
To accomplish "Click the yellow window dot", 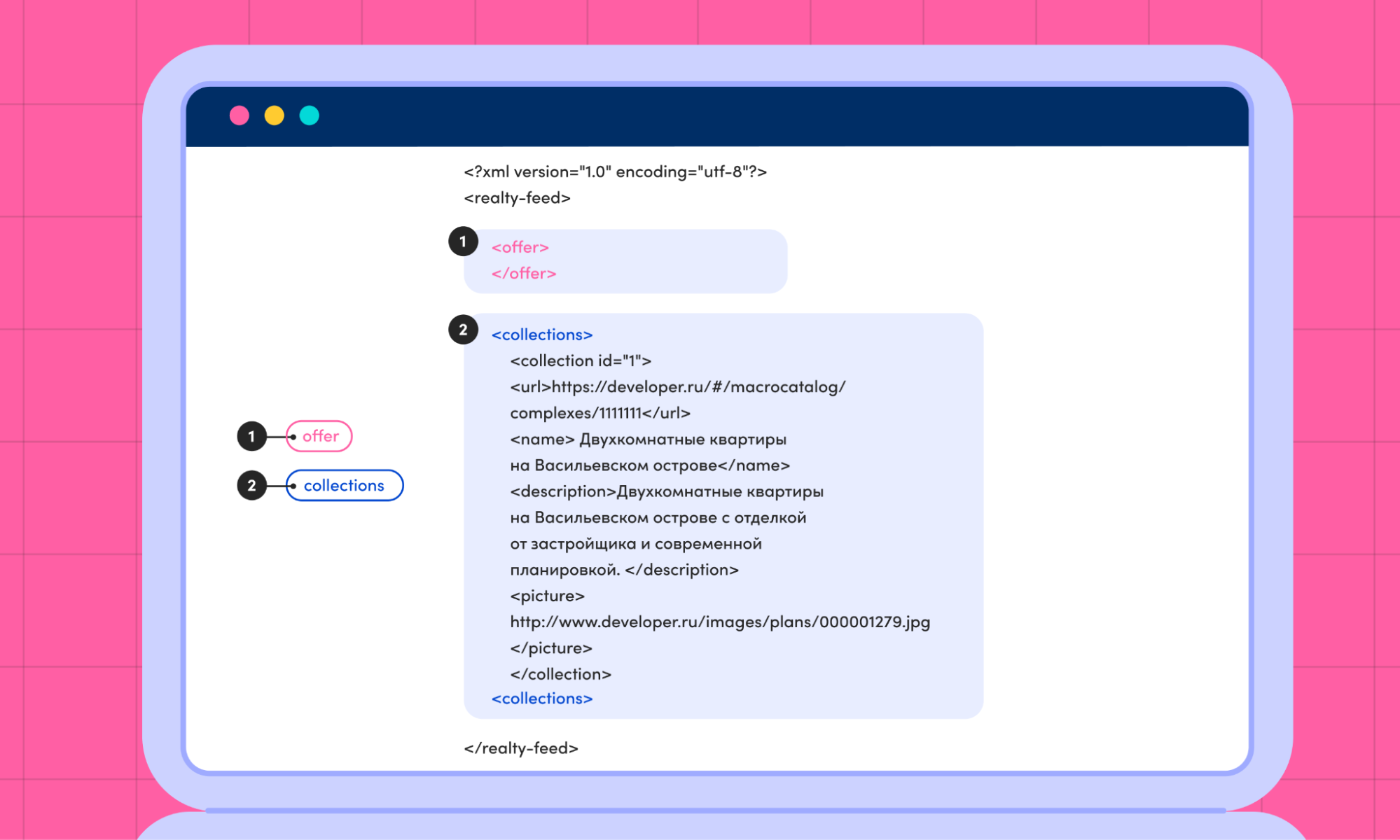I will 275,115.
